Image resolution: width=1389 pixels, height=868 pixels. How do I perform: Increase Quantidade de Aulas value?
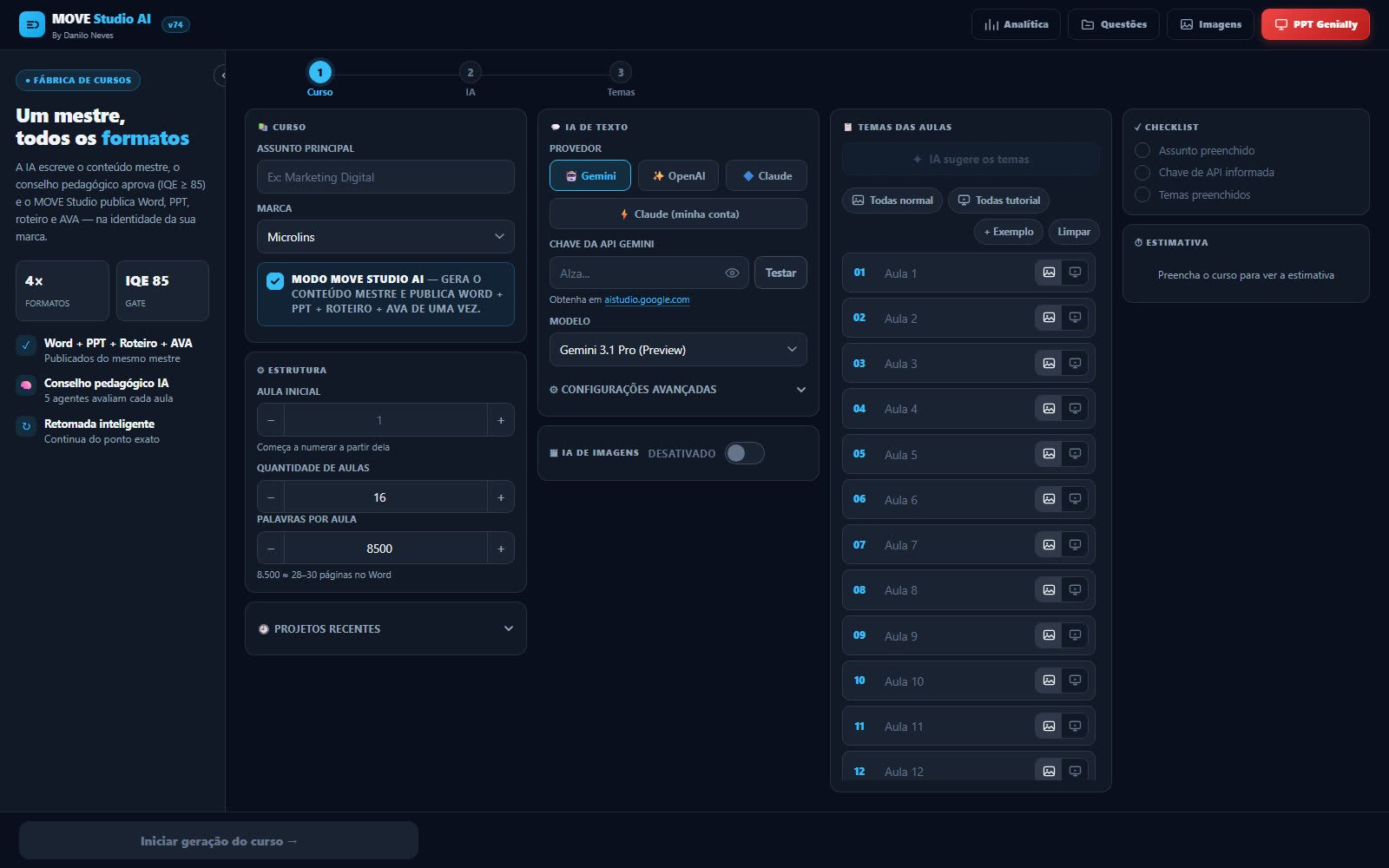click(x=501, y=497)
